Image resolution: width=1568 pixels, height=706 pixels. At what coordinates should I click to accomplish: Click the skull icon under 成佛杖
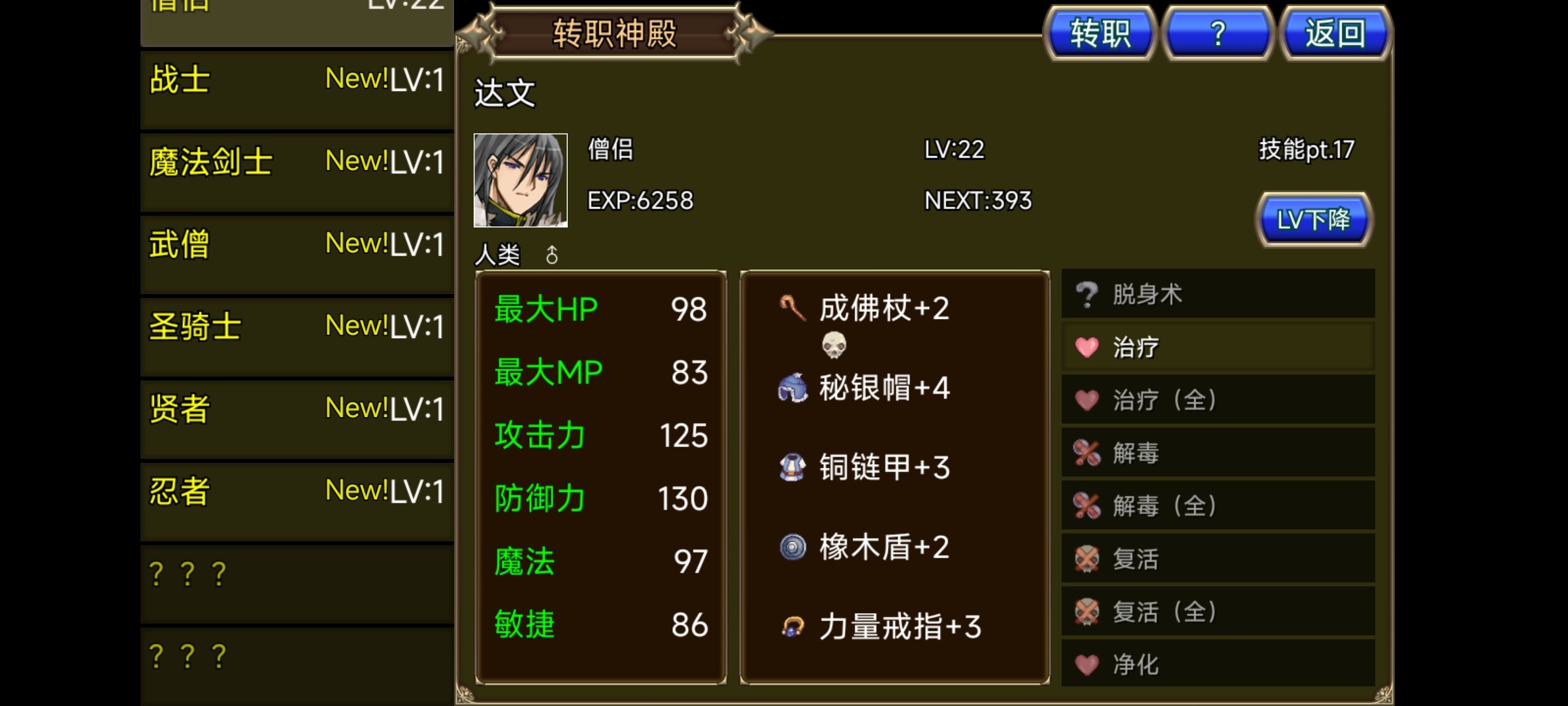pos(834,345)
